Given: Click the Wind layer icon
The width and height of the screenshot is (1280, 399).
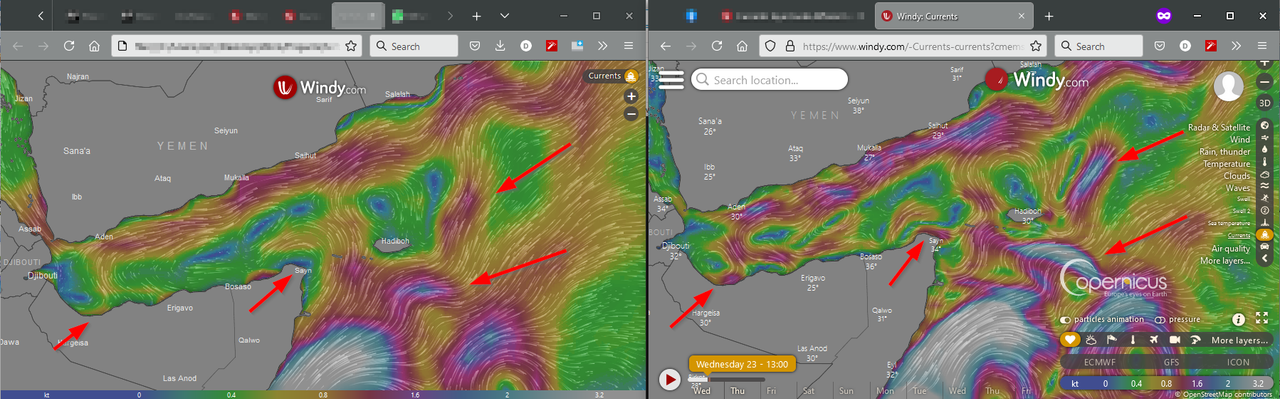Looking at the screenshot, I should [x=1264, y=138].
